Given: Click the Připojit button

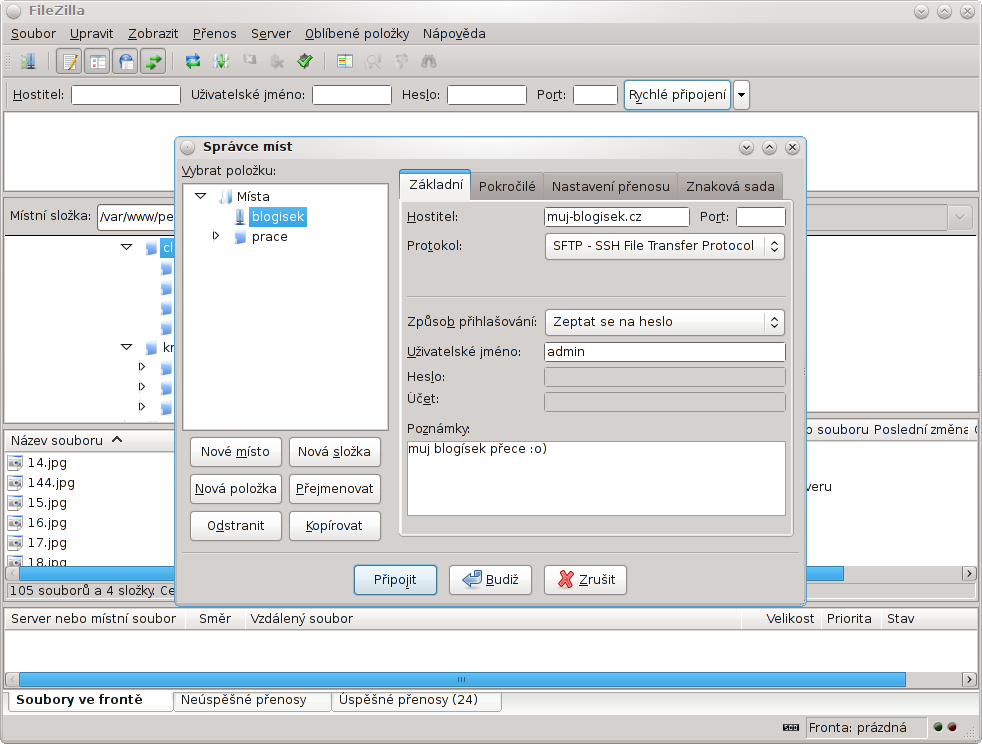Looking at the screenshot, I should pos(395,580).
